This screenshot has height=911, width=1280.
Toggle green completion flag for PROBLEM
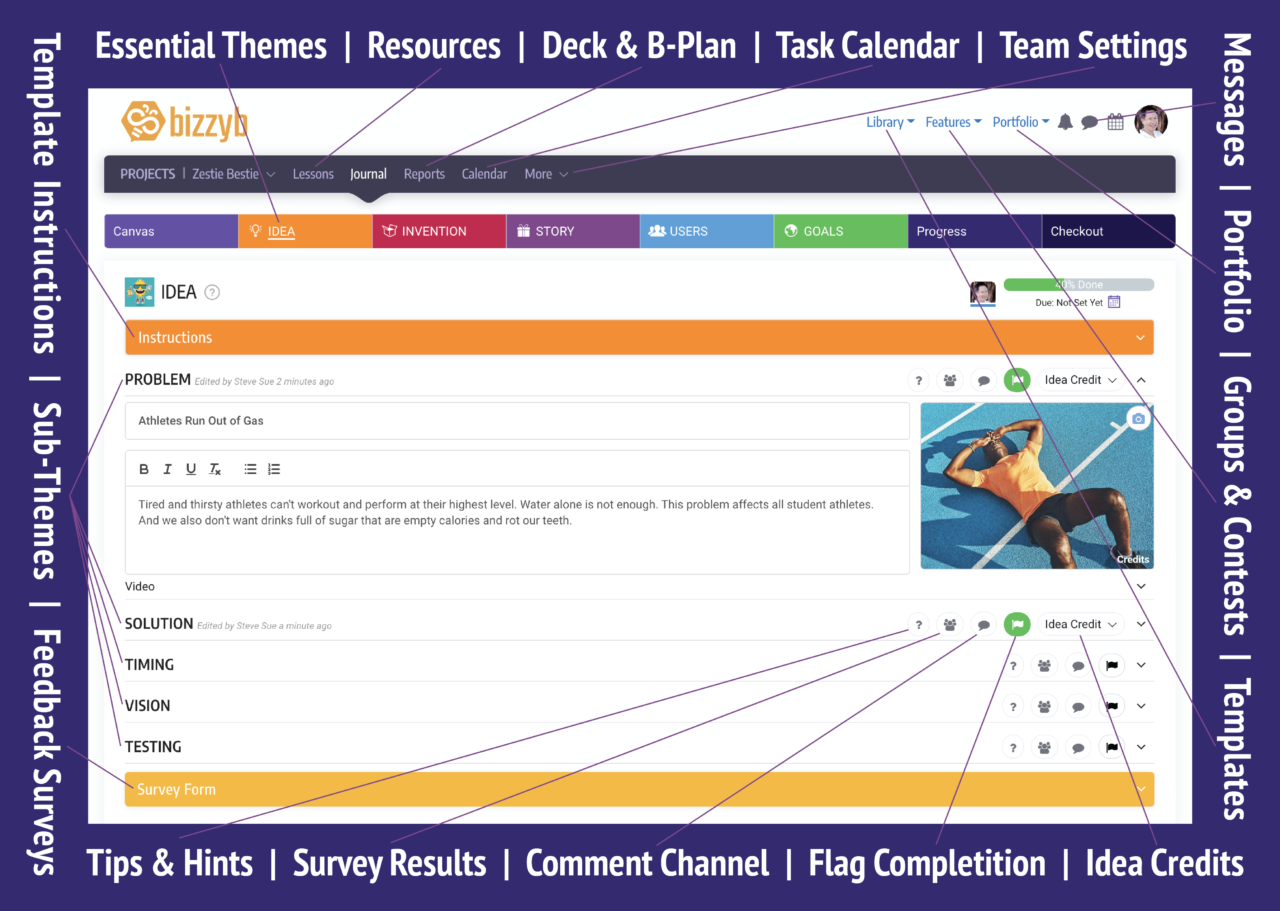point(1017,380)
